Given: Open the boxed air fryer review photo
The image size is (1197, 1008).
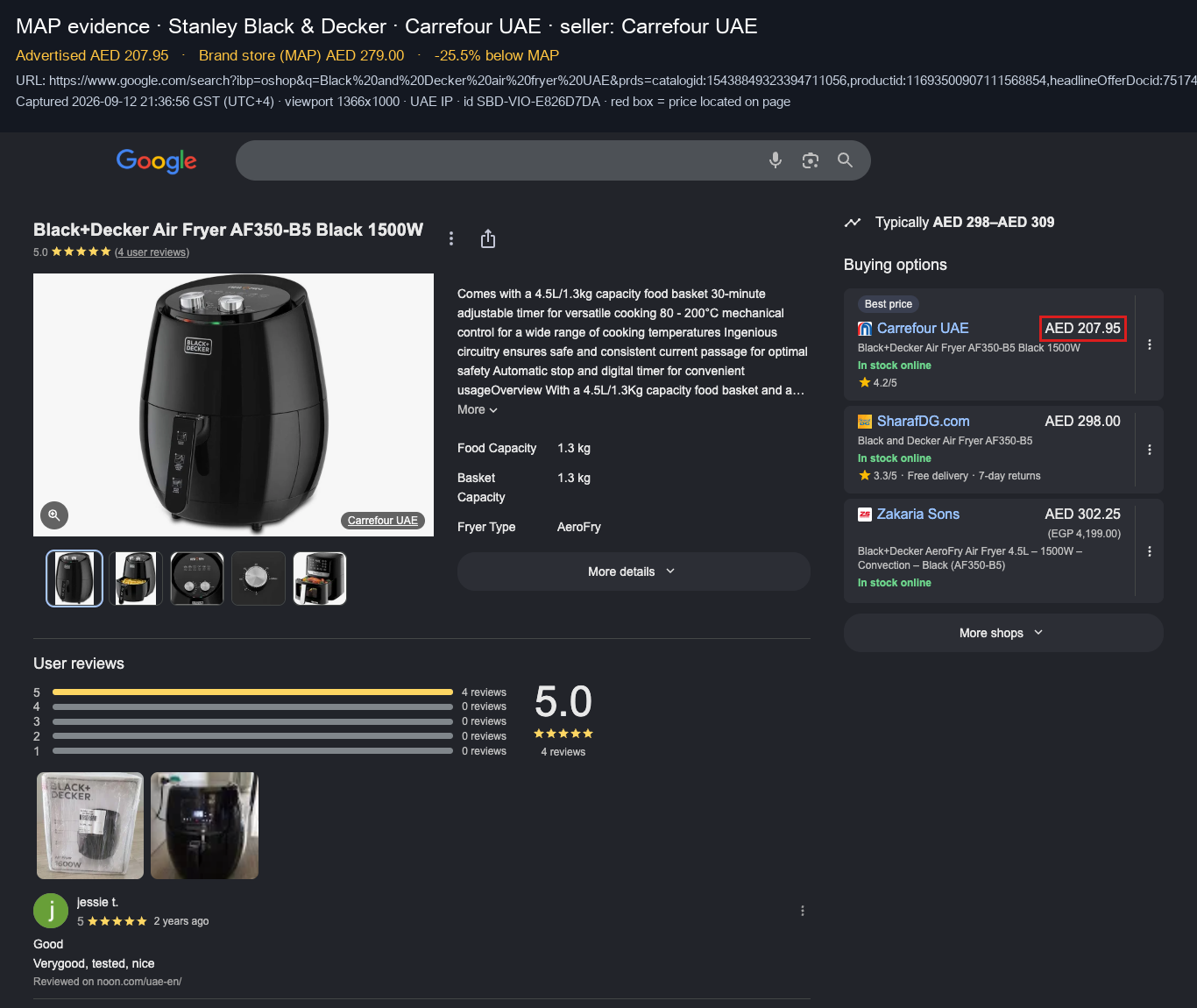Looking at the screenshot, I should [90, 826].
